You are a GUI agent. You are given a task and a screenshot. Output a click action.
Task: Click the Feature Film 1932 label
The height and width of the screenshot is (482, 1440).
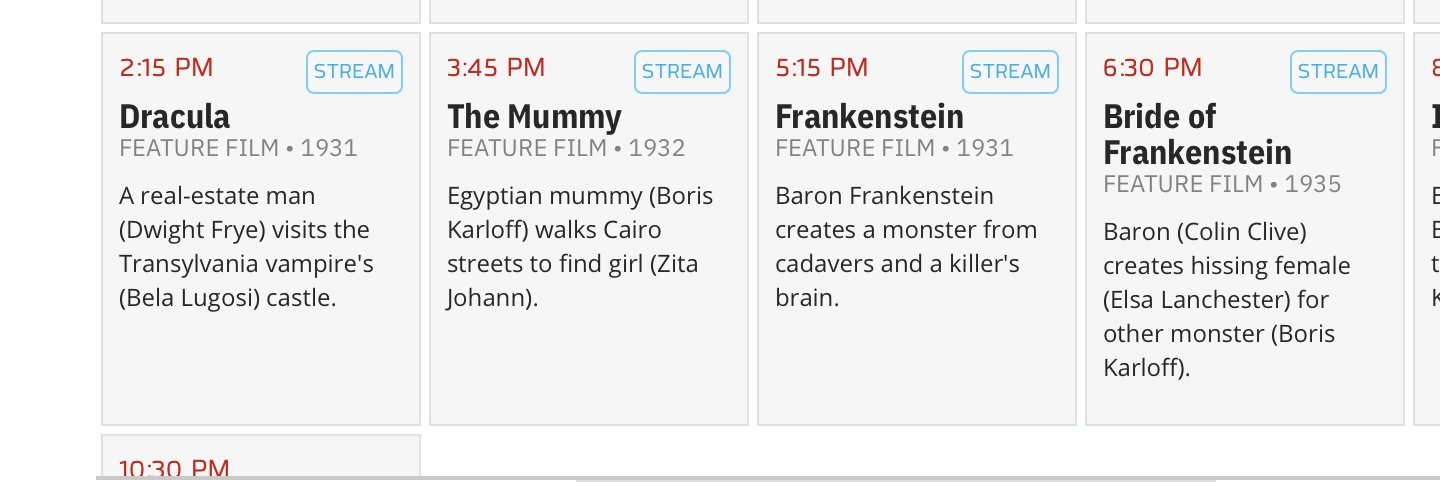[566, 149]
